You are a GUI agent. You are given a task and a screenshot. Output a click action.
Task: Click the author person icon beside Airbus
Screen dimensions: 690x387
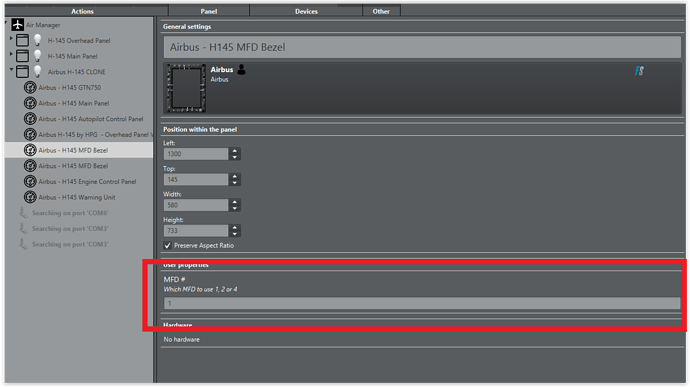pyautogui.click(x=242, y=69)
